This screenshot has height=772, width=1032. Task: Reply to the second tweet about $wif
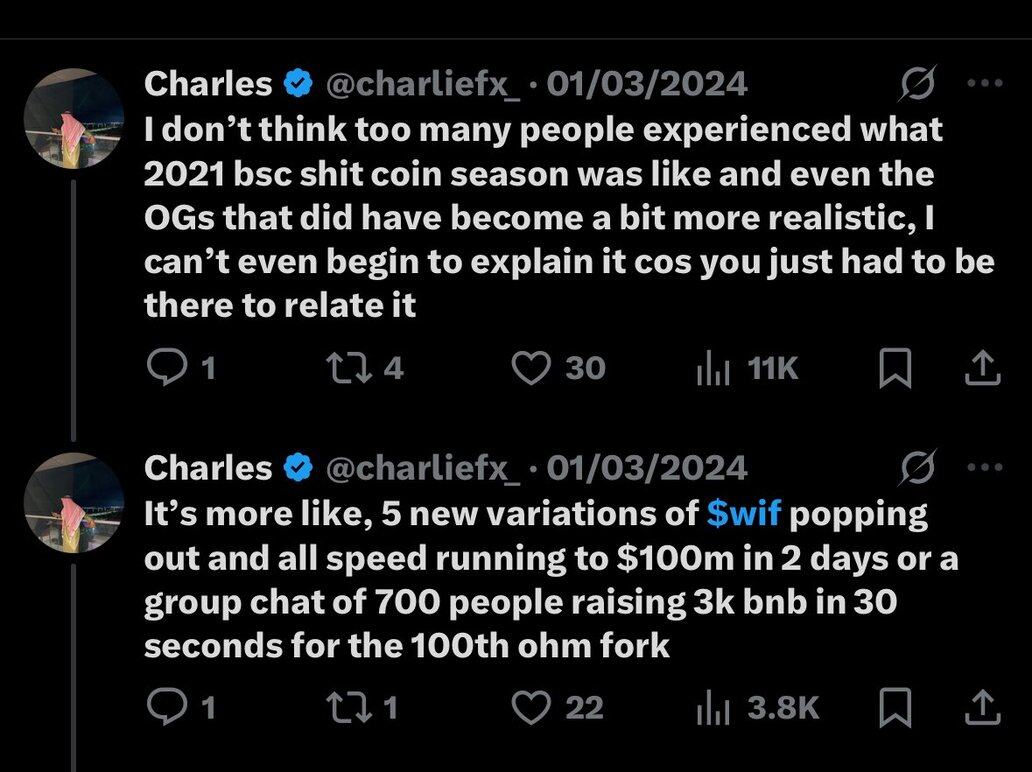coord(163,708)
